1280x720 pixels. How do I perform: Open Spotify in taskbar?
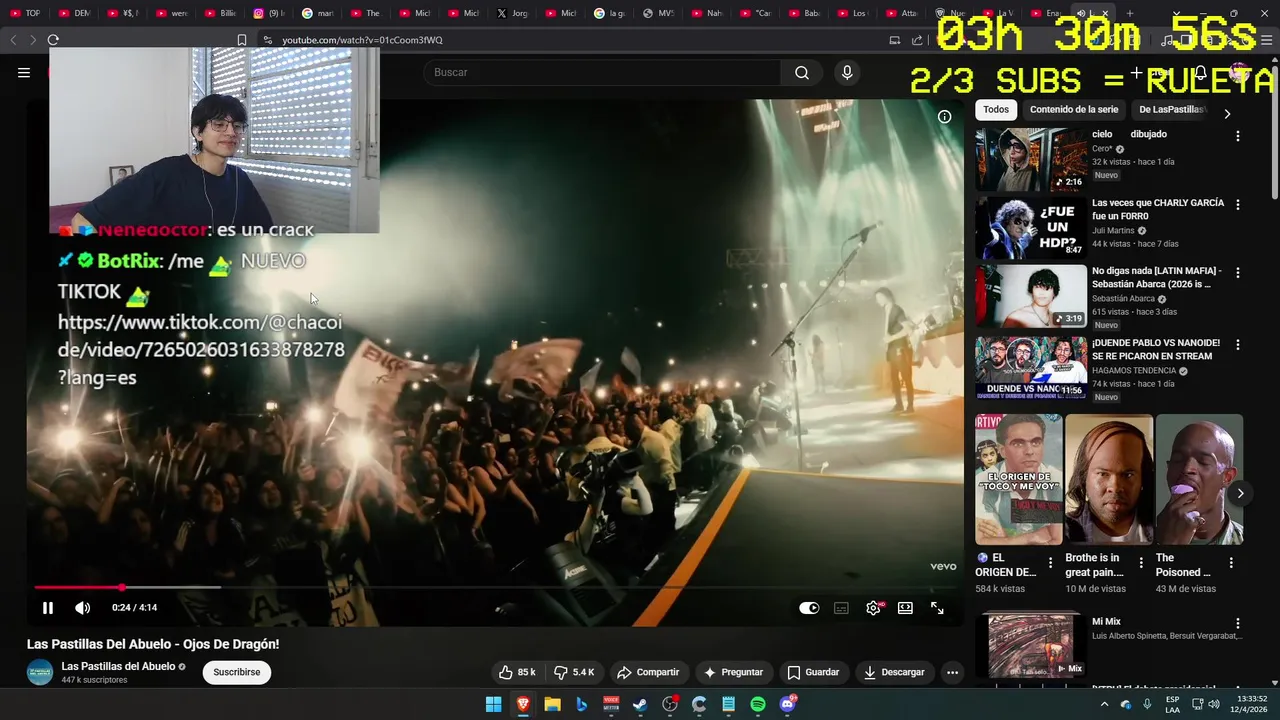click(758, 705)
